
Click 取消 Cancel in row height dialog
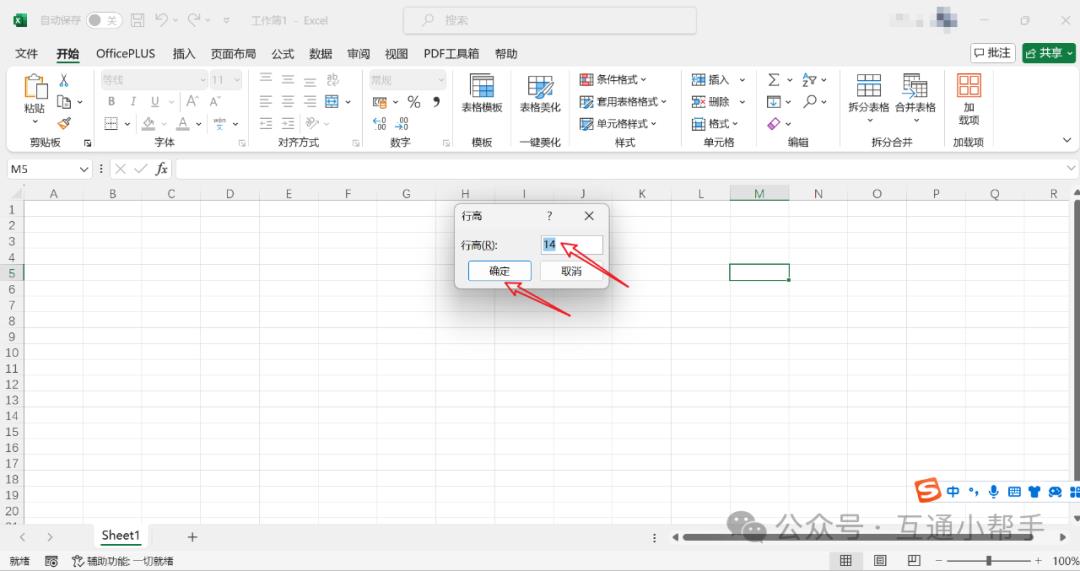tap(571, 271)
